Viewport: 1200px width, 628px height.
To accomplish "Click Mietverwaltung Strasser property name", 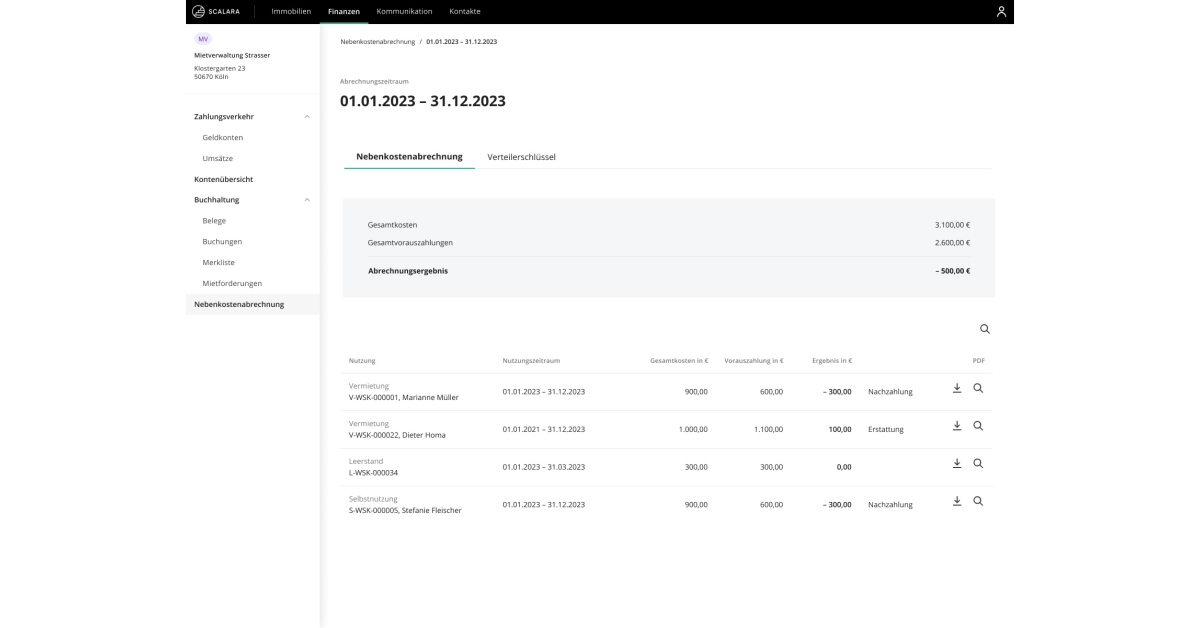I will (232, 55).
